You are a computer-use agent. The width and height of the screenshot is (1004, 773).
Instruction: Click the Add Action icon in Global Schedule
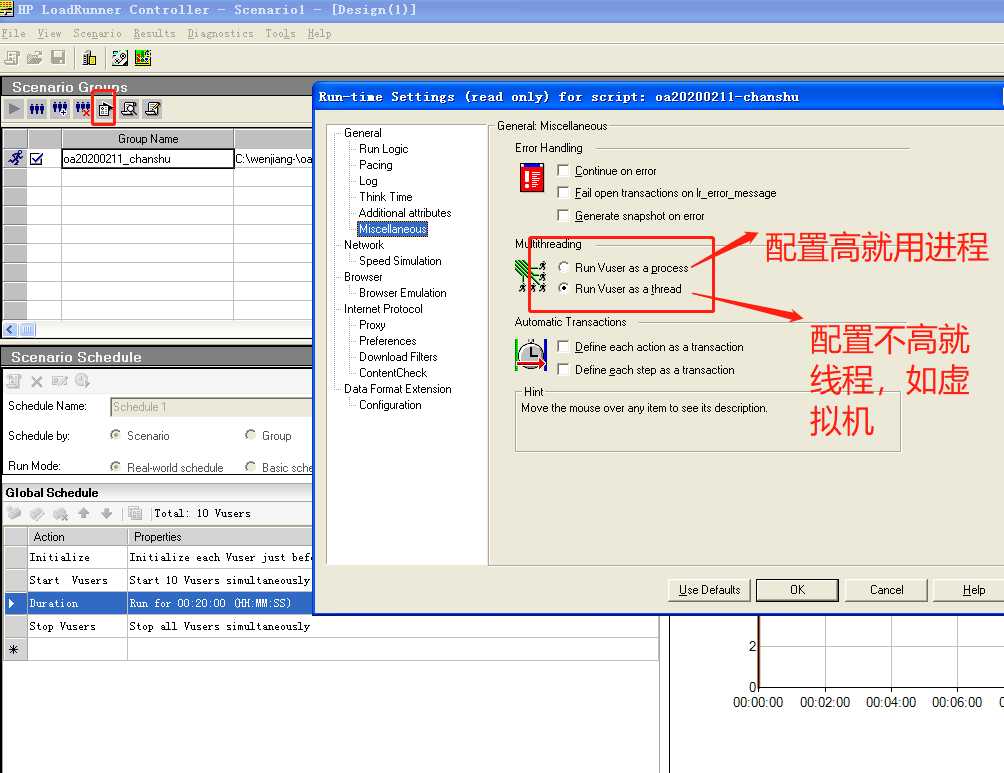point(14,513)
